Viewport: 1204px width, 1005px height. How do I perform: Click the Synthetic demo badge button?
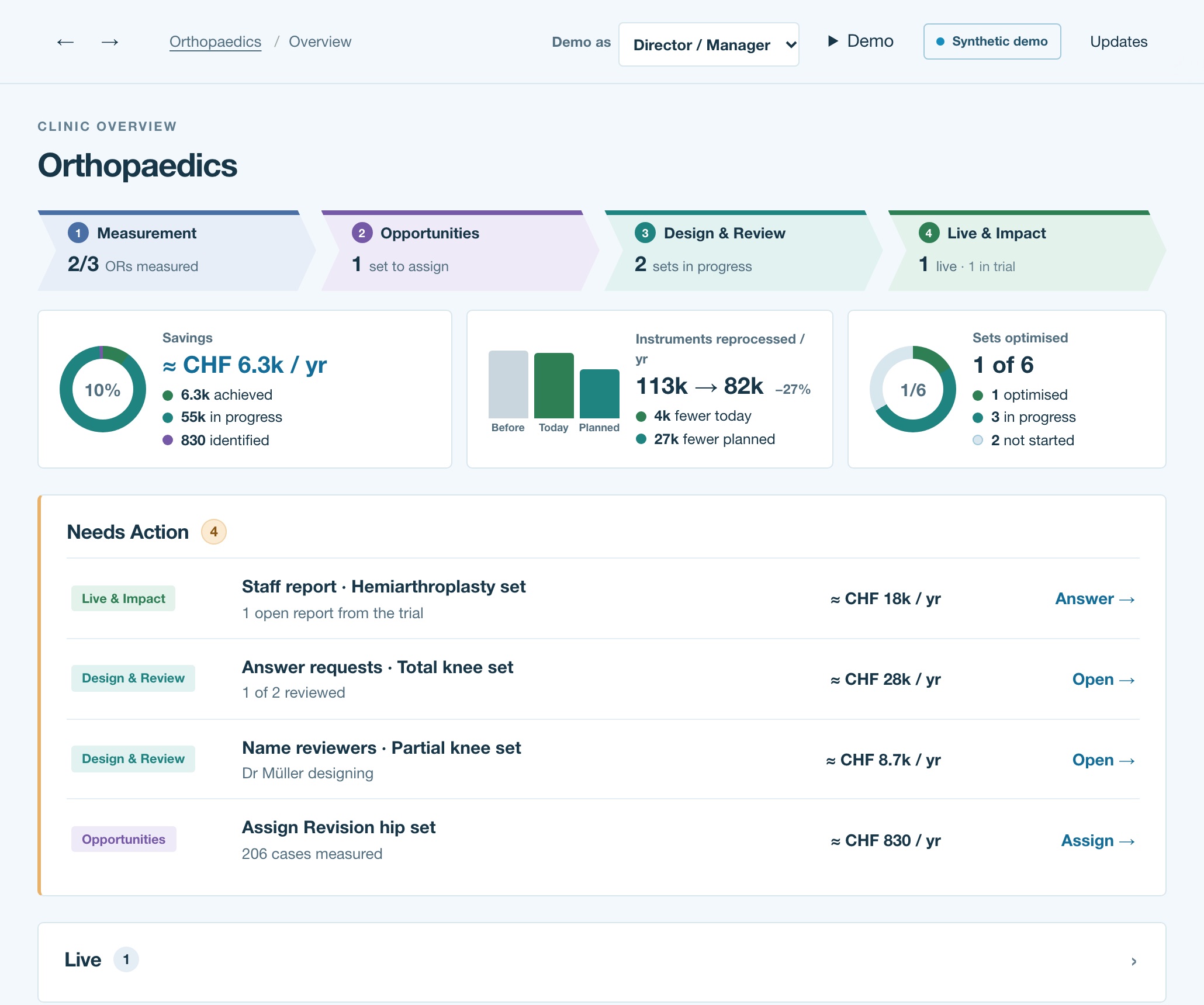tap(992, 41)
